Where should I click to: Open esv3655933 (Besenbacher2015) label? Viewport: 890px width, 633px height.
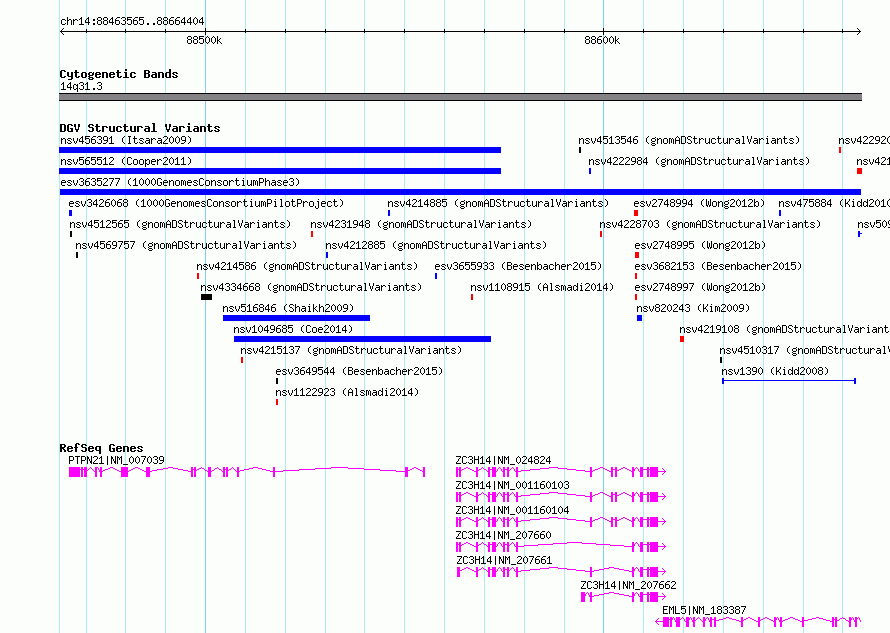pyautogui.click(x=518, y=266)
